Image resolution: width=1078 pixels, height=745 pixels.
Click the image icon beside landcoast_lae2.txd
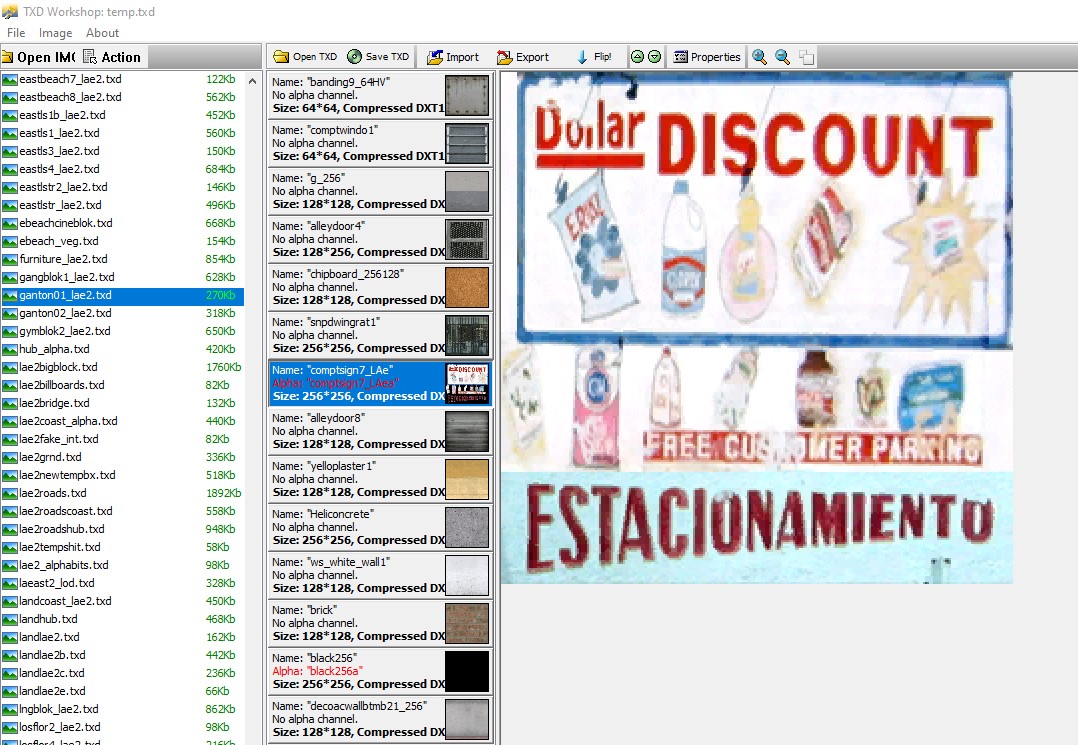[x=10, y=601]
